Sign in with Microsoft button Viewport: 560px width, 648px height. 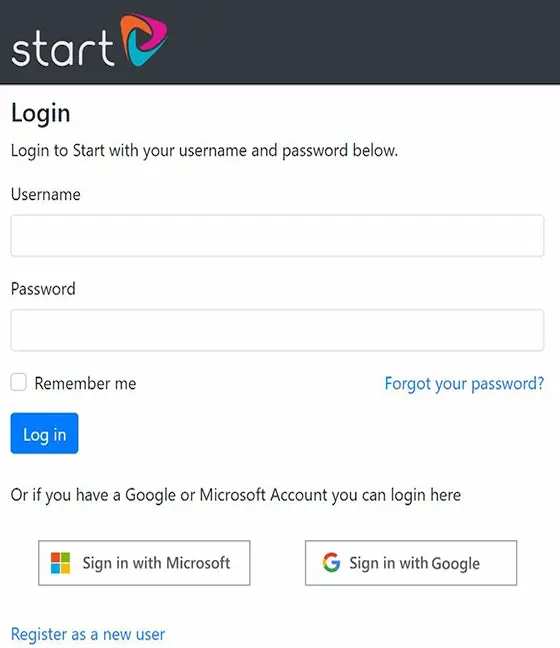coord(144,563)
